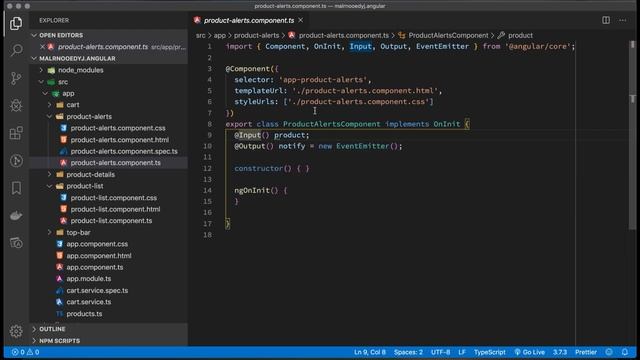Open the Explorer view in activity bar

click(16, 23)
